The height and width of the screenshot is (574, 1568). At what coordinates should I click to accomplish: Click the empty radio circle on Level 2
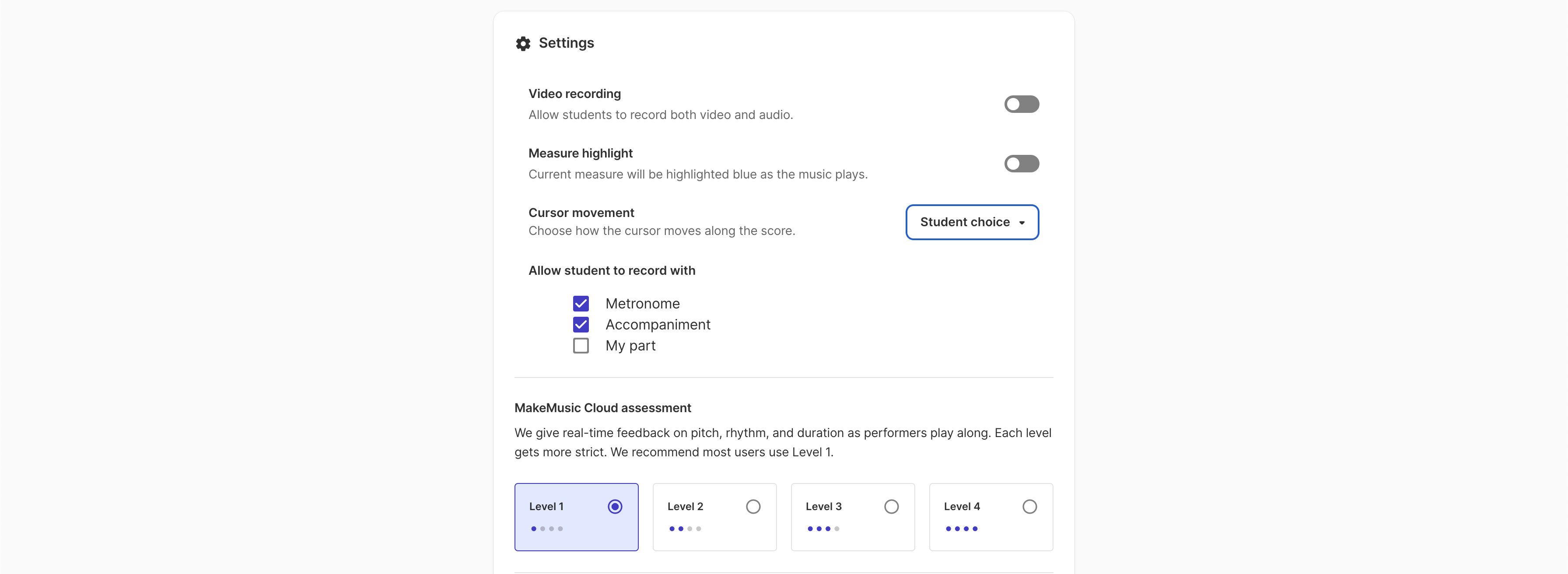(753, 506)
